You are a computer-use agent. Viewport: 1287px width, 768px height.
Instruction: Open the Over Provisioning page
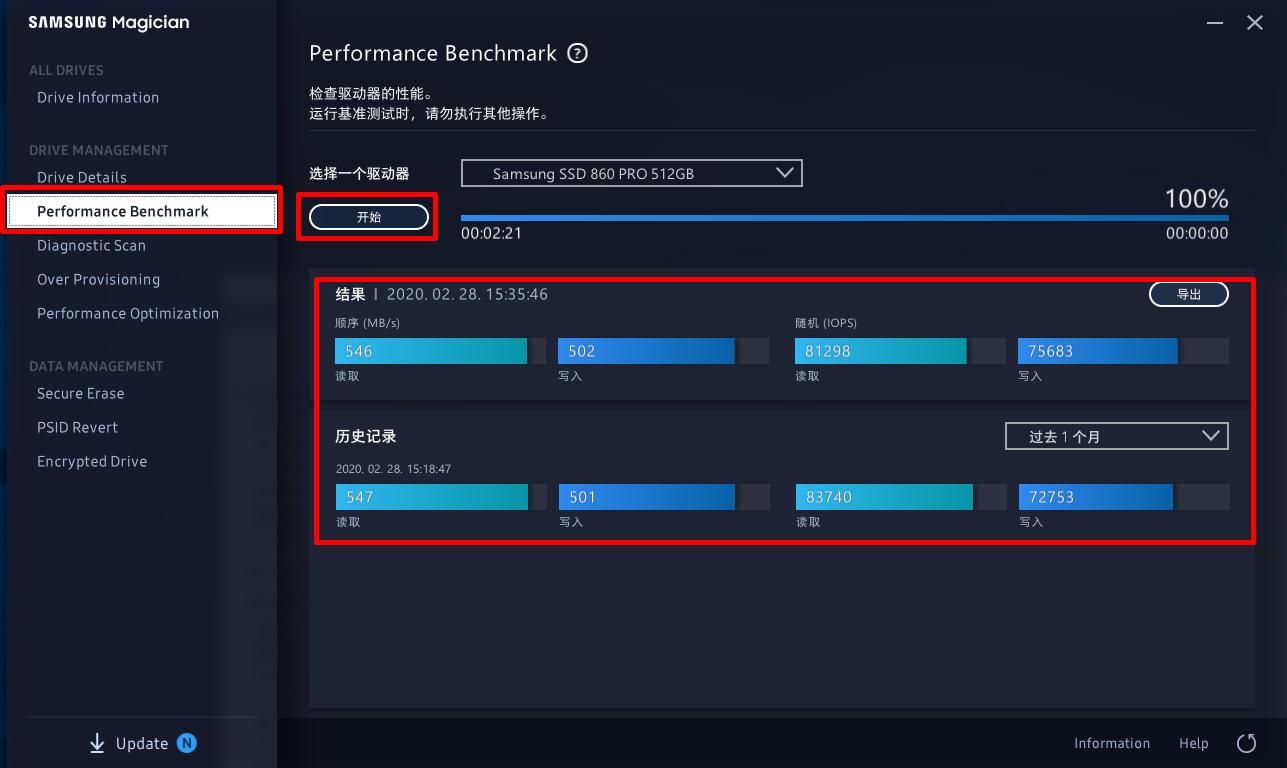pos(98,279)
